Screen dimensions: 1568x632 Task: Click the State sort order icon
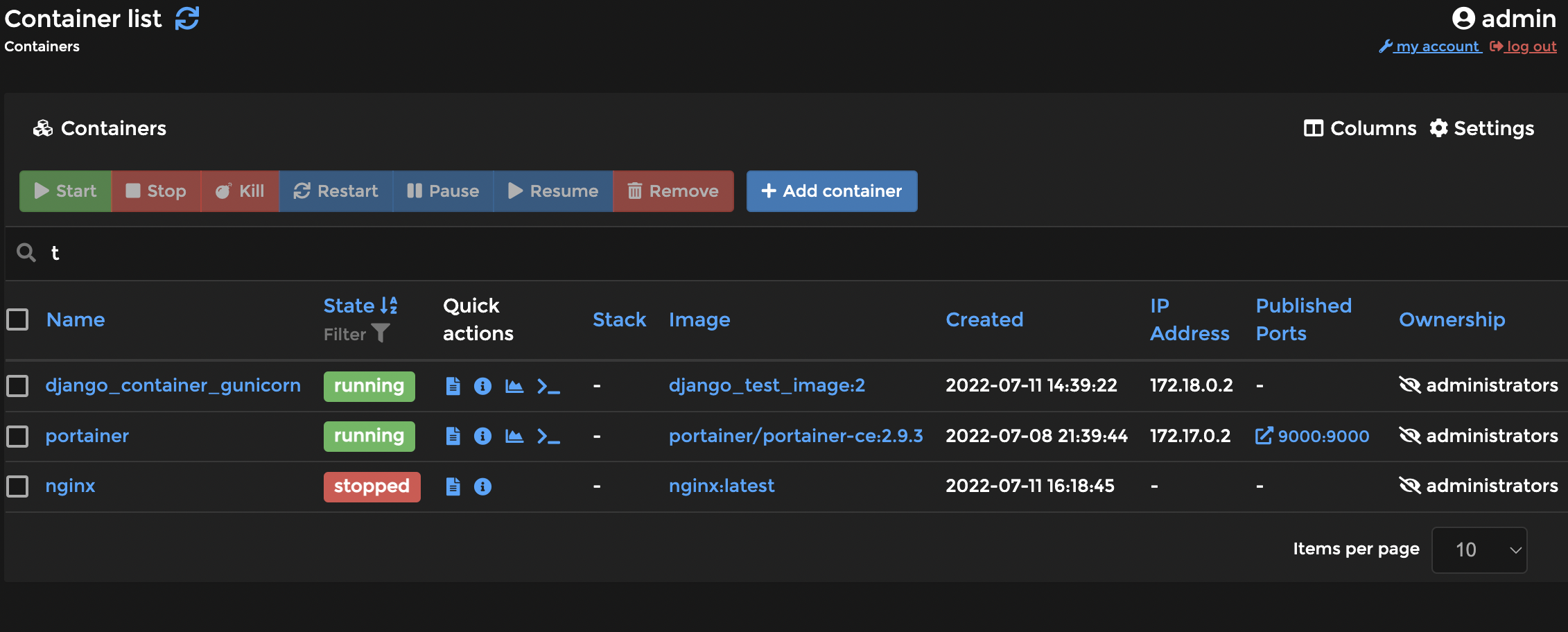(x=389, y=306)
